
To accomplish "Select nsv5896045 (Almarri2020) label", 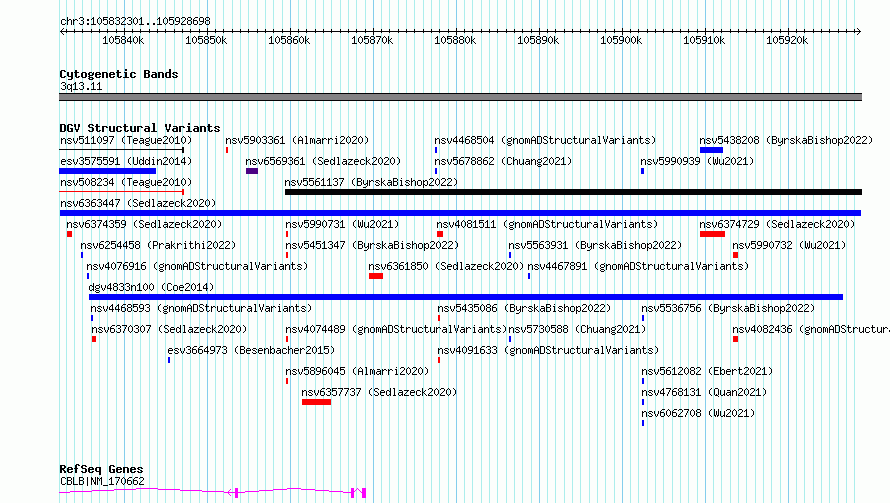I will (357, 371).
